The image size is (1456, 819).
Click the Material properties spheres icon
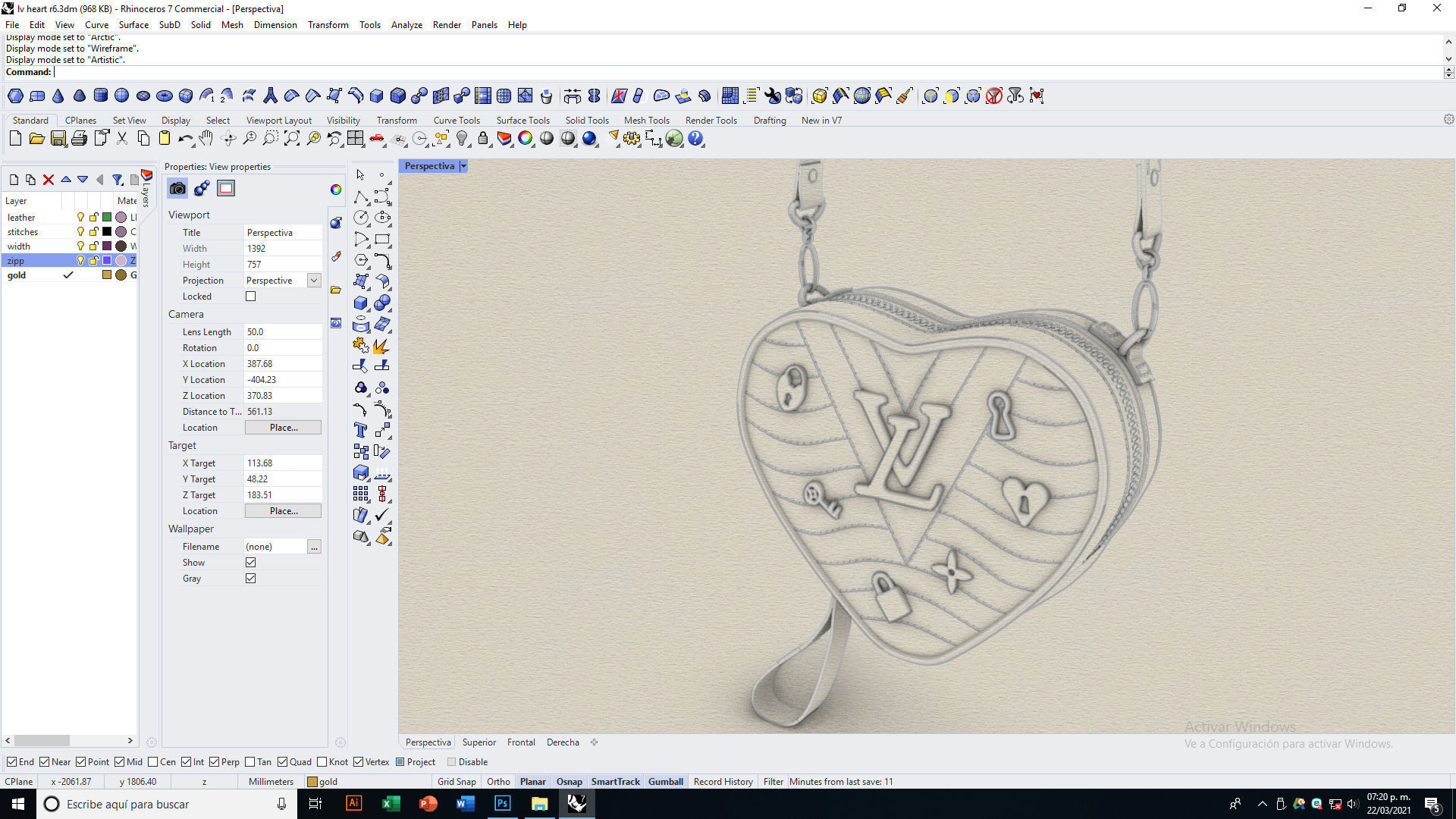(x=202, y=189)
